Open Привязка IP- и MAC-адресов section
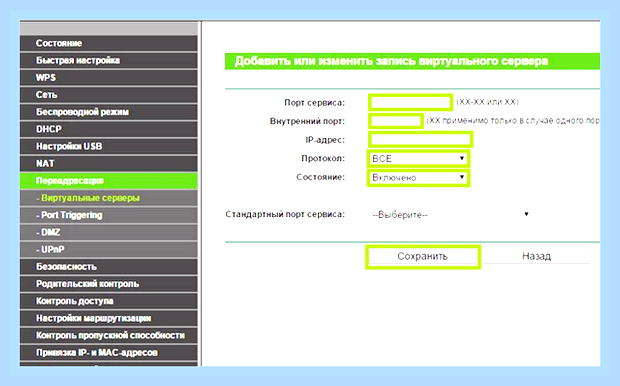Screen dimensions: 620x386 tap(109, 353)
